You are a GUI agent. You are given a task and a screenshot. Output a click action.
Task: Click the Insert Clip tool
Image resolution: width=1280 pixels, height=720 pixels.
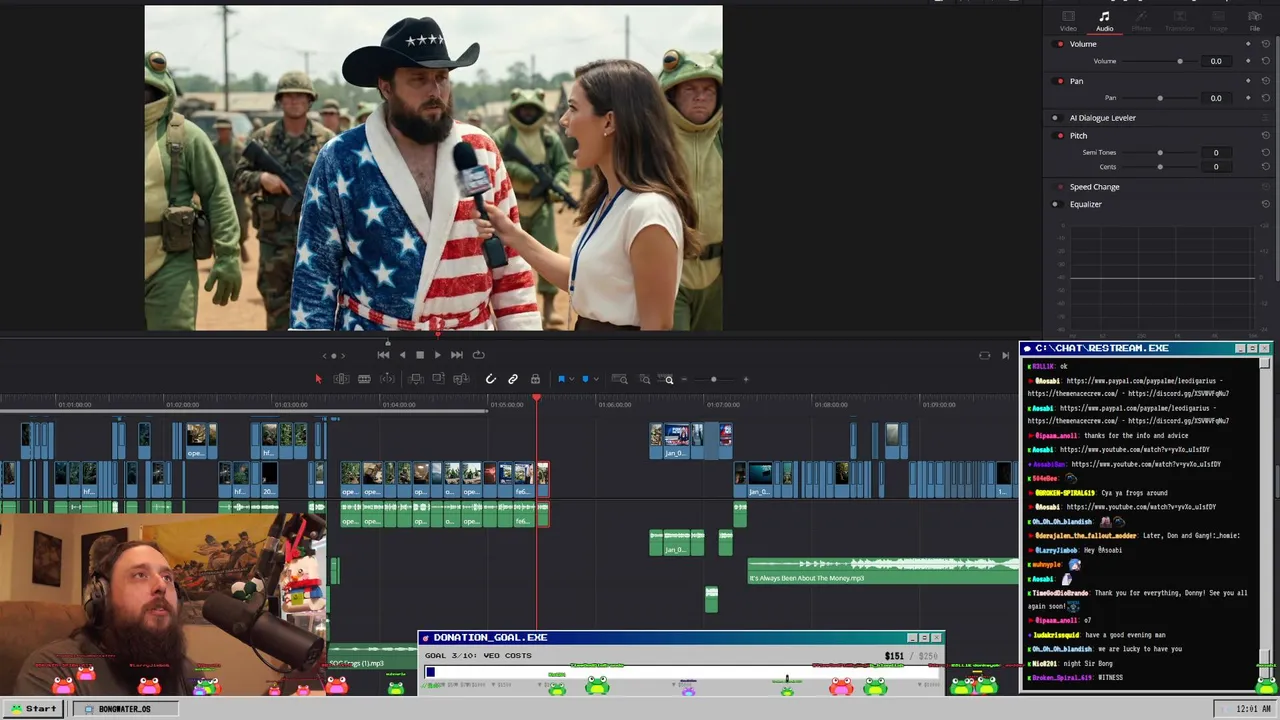point(416,379)
